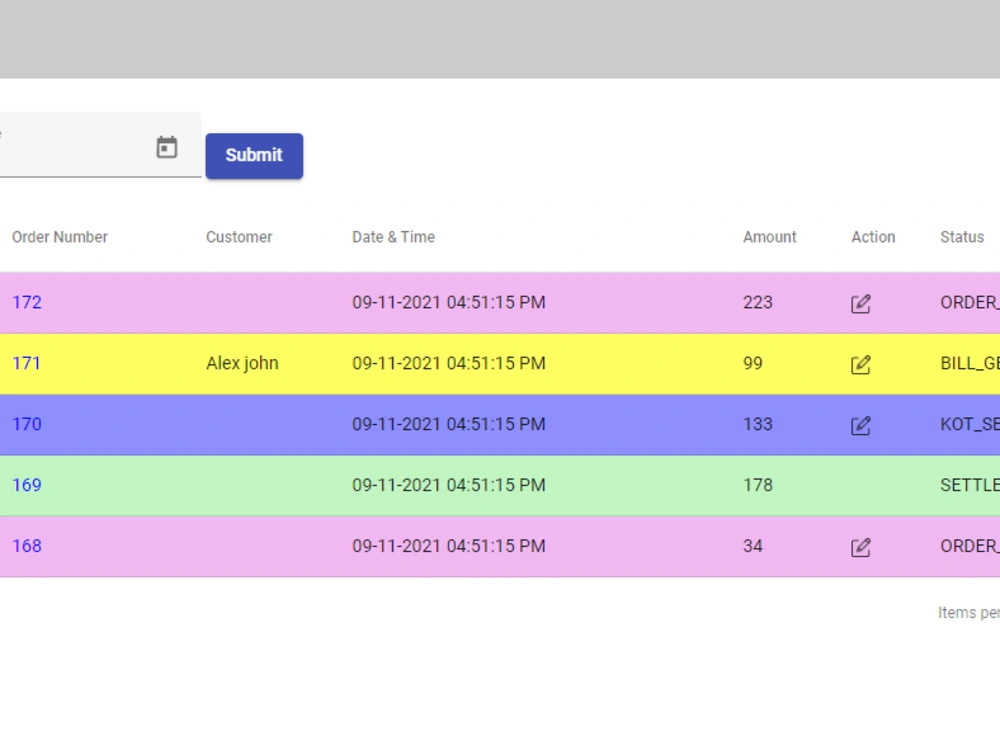Click date and time of order 168
Viewport: 1000px width, 750px height.
pyautogui.click(x=449, y=546)
